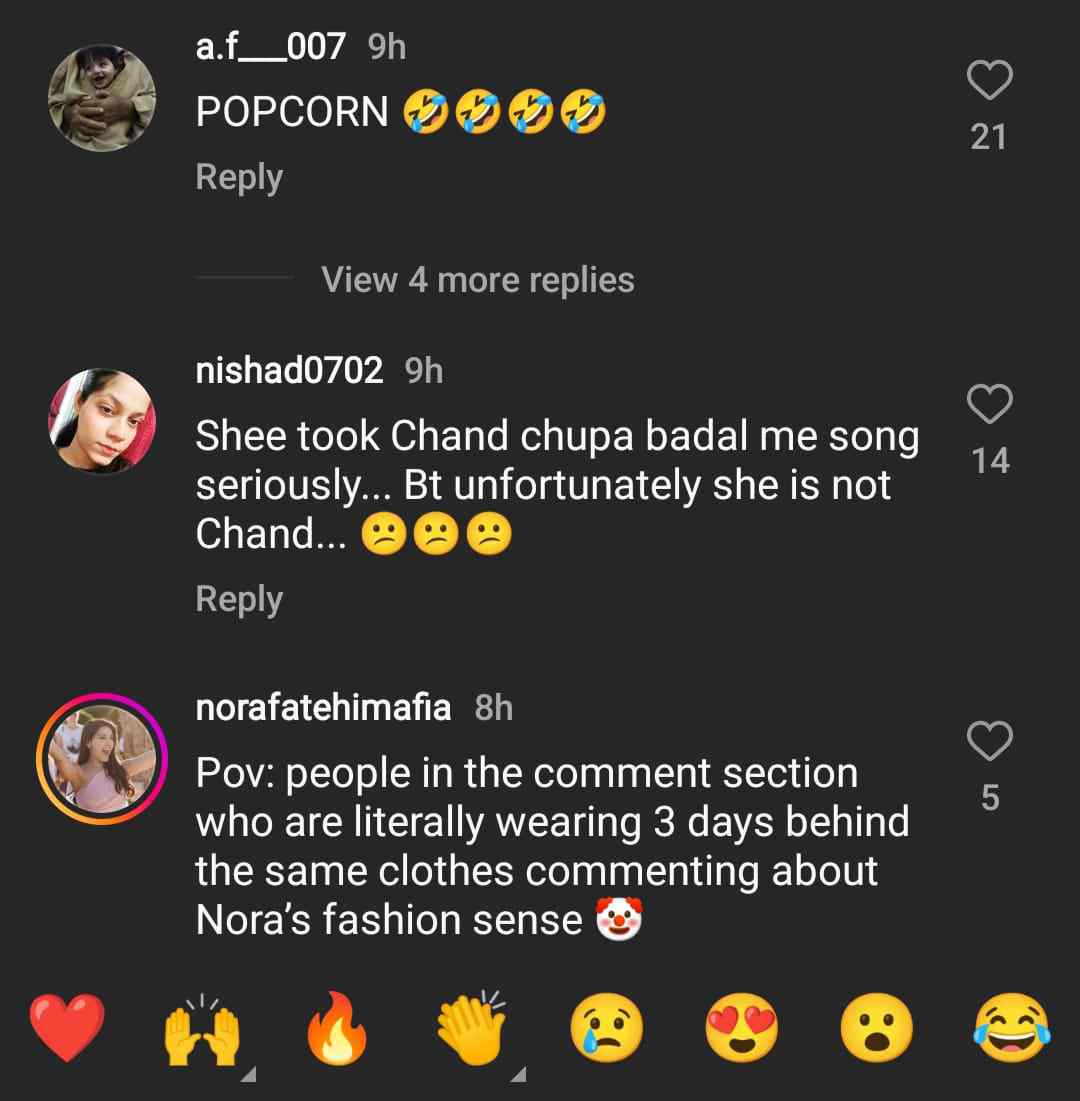Viewport: 1080px width, 1101px height.
Task: Reply to a.f___007's POPCORN comment
Action: tap(239, 177)
